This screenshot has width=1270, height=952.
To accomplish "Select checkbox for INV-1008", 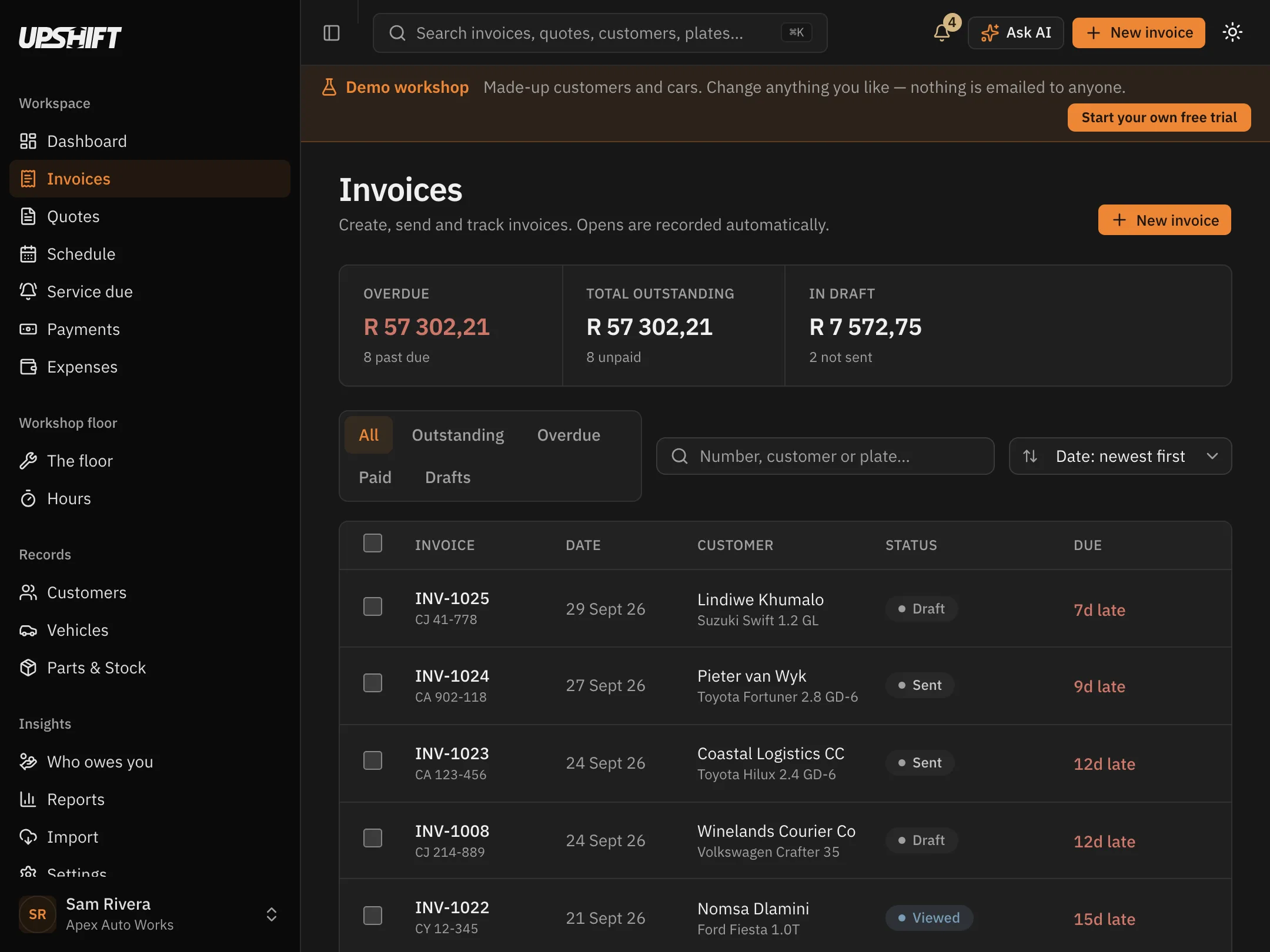I will point(373,838).
